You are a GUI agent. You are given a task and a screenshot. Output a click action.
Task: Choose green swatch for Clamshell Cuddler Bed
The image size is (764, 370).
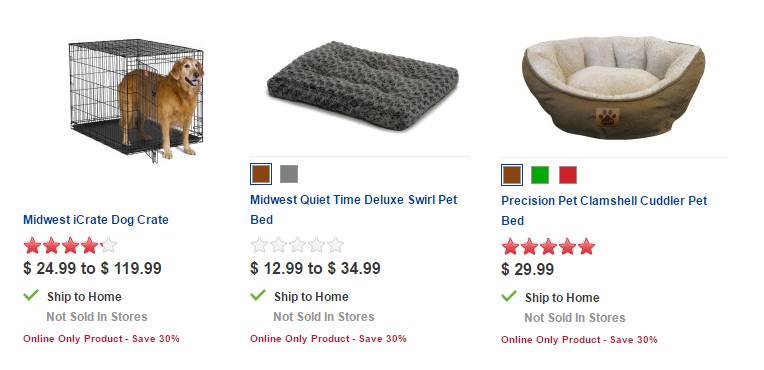click(x=540, y=175)
